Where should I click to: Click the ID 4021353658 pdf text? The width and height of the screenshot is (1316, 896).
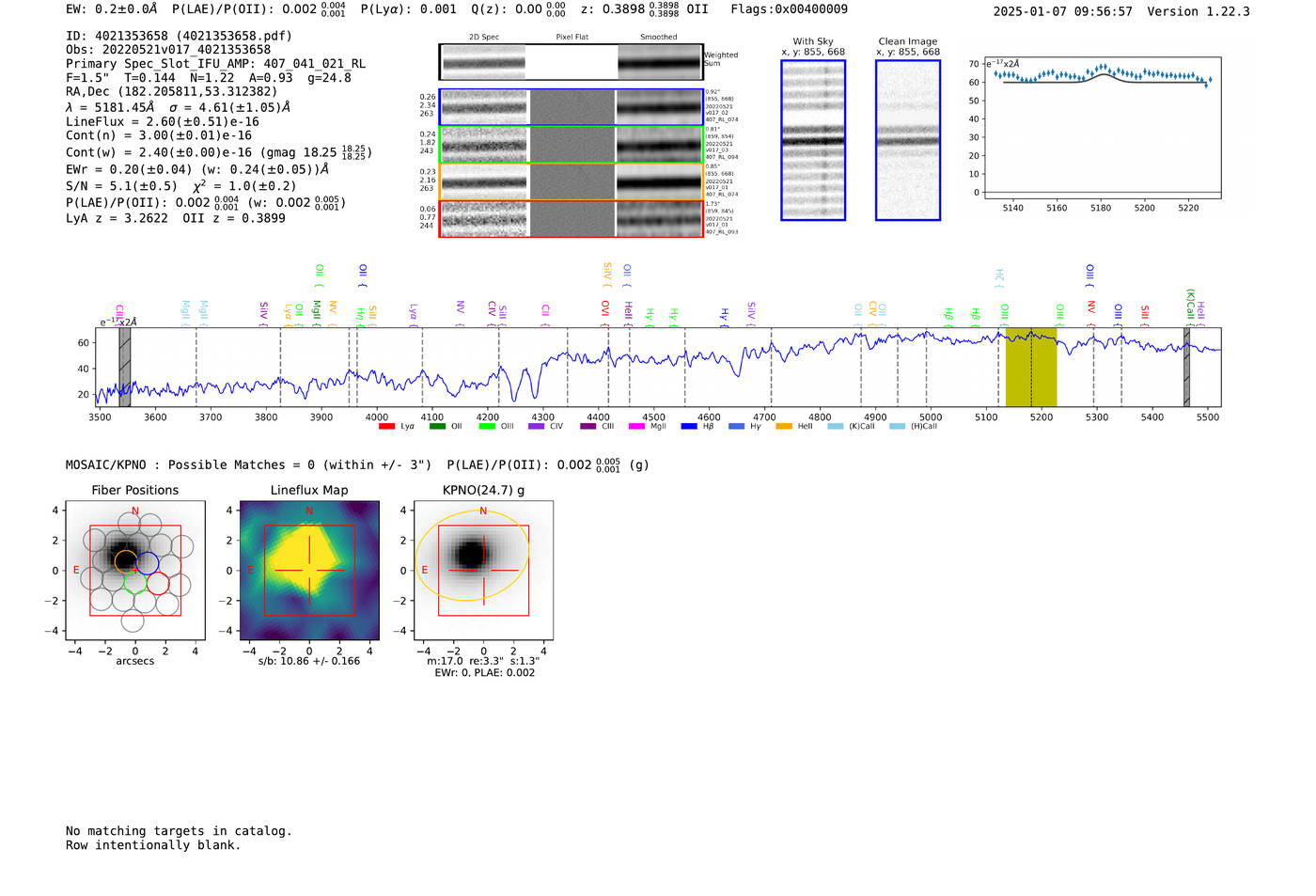pos(179,36)
